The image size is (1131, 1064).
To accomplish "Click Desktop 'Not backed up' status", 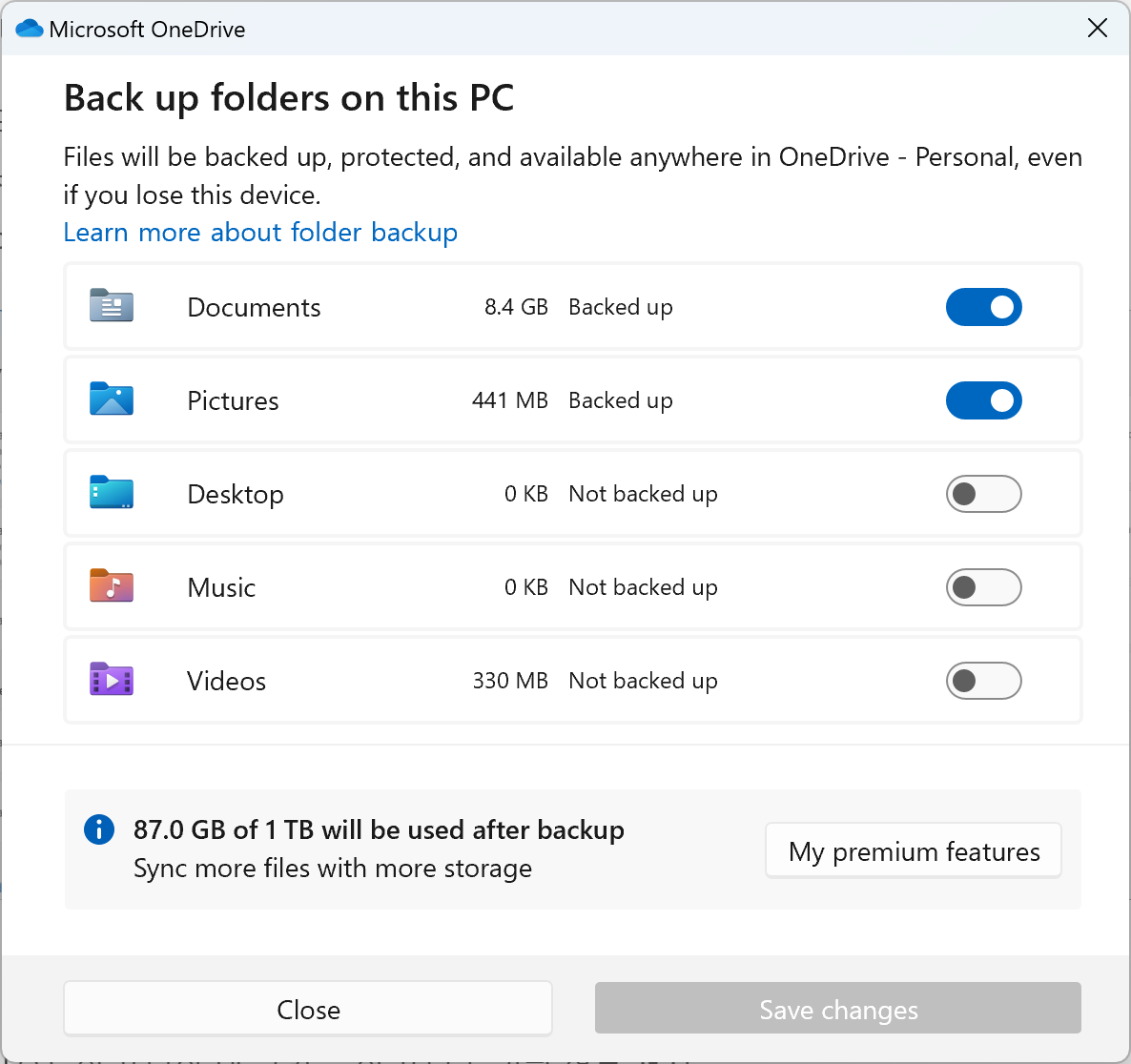I will [643, 494].
